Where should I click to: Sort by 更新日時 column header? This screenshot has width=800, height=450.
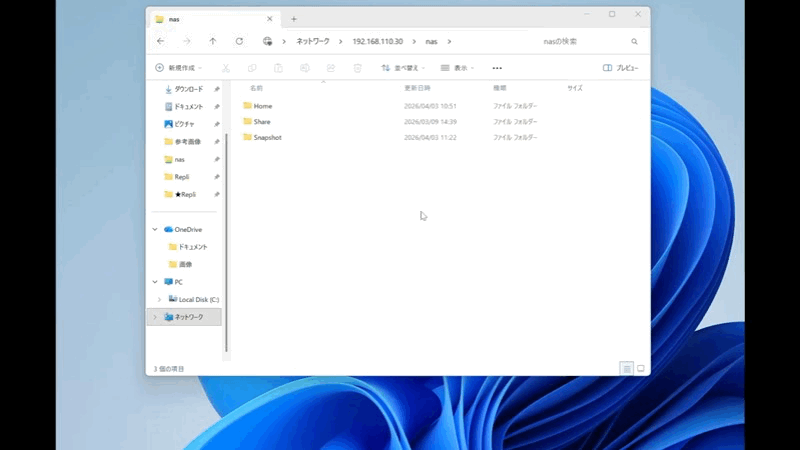(x=417, y=88)
